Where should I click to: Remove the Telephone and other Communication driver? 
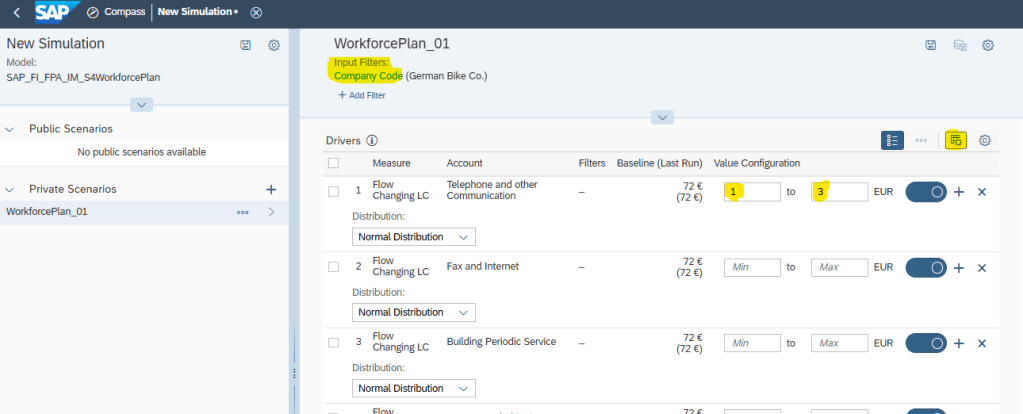[981, 192]
